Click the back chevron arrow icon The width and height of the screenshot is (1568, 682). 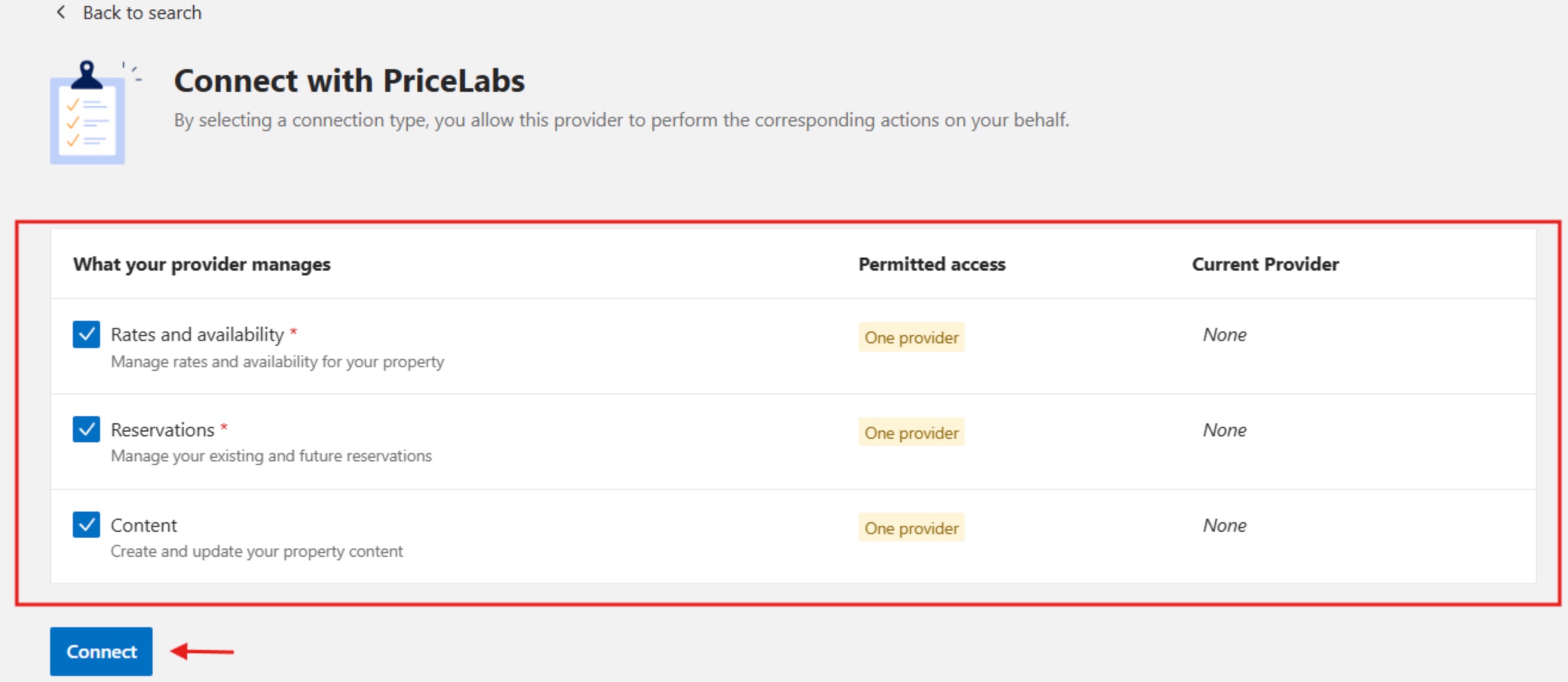(60, 12)
